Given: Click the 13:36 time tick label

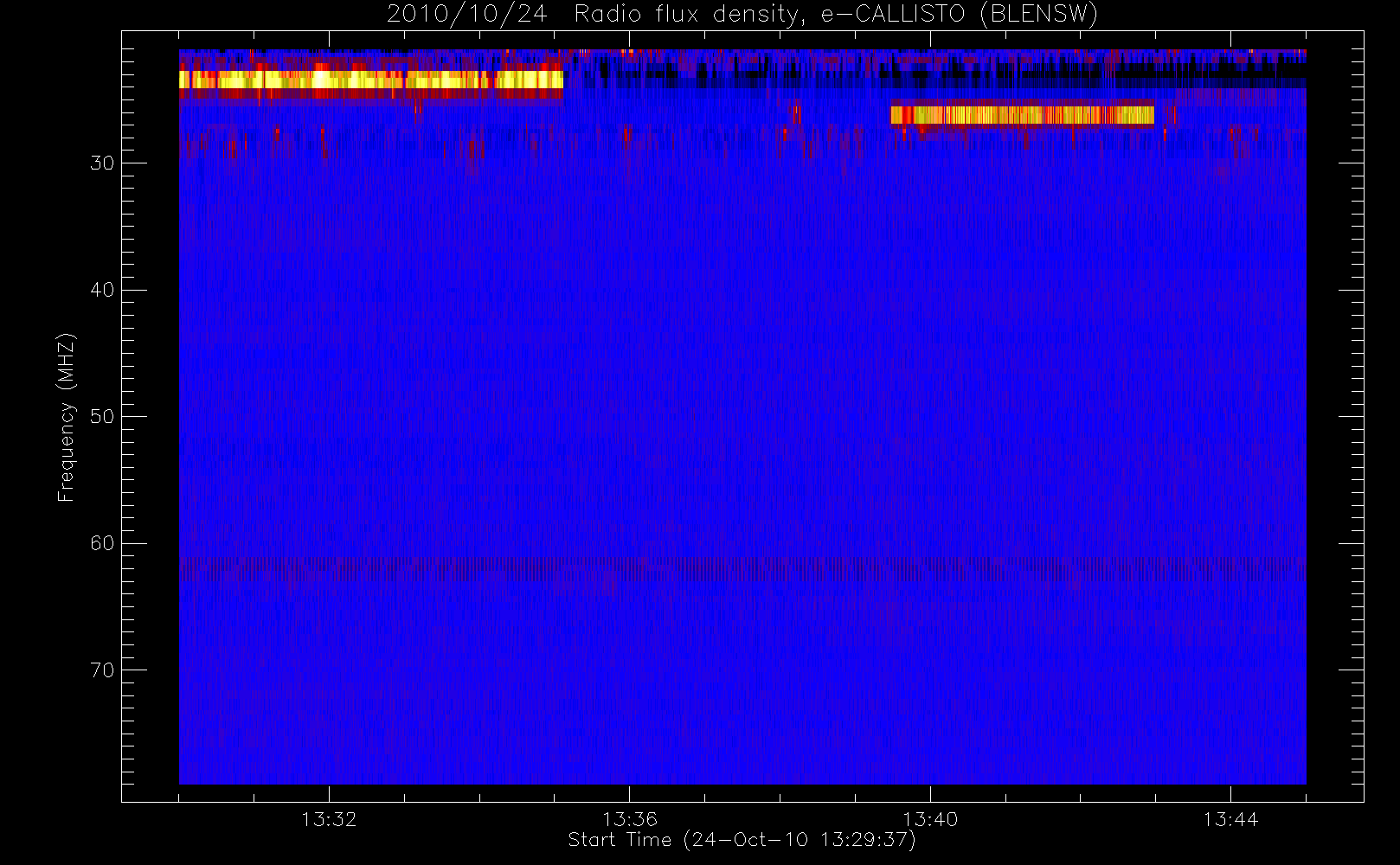Looking at the screenshot, I should click(629, 819).
